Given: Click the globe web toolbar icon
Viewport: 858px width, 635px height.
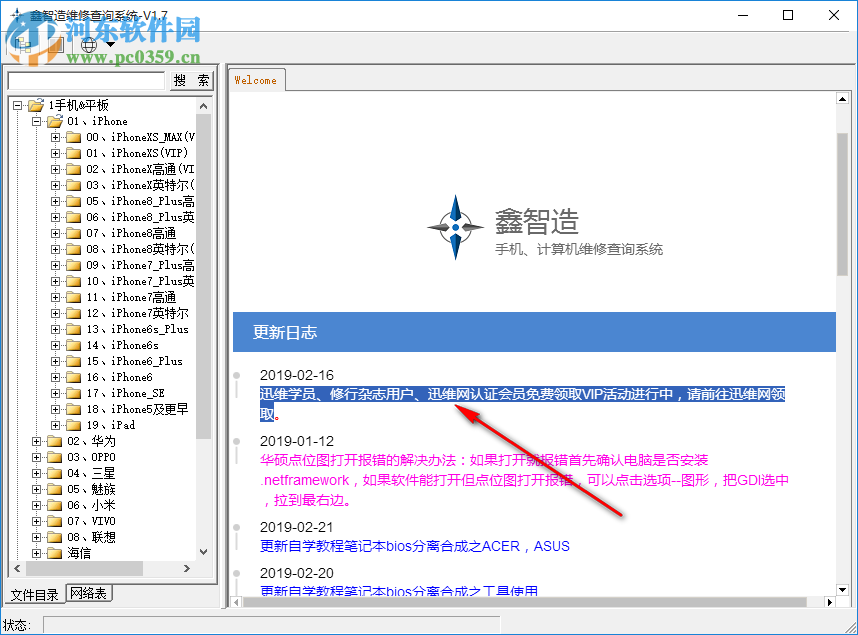Looking at the screenshot, I should [89, 45].
